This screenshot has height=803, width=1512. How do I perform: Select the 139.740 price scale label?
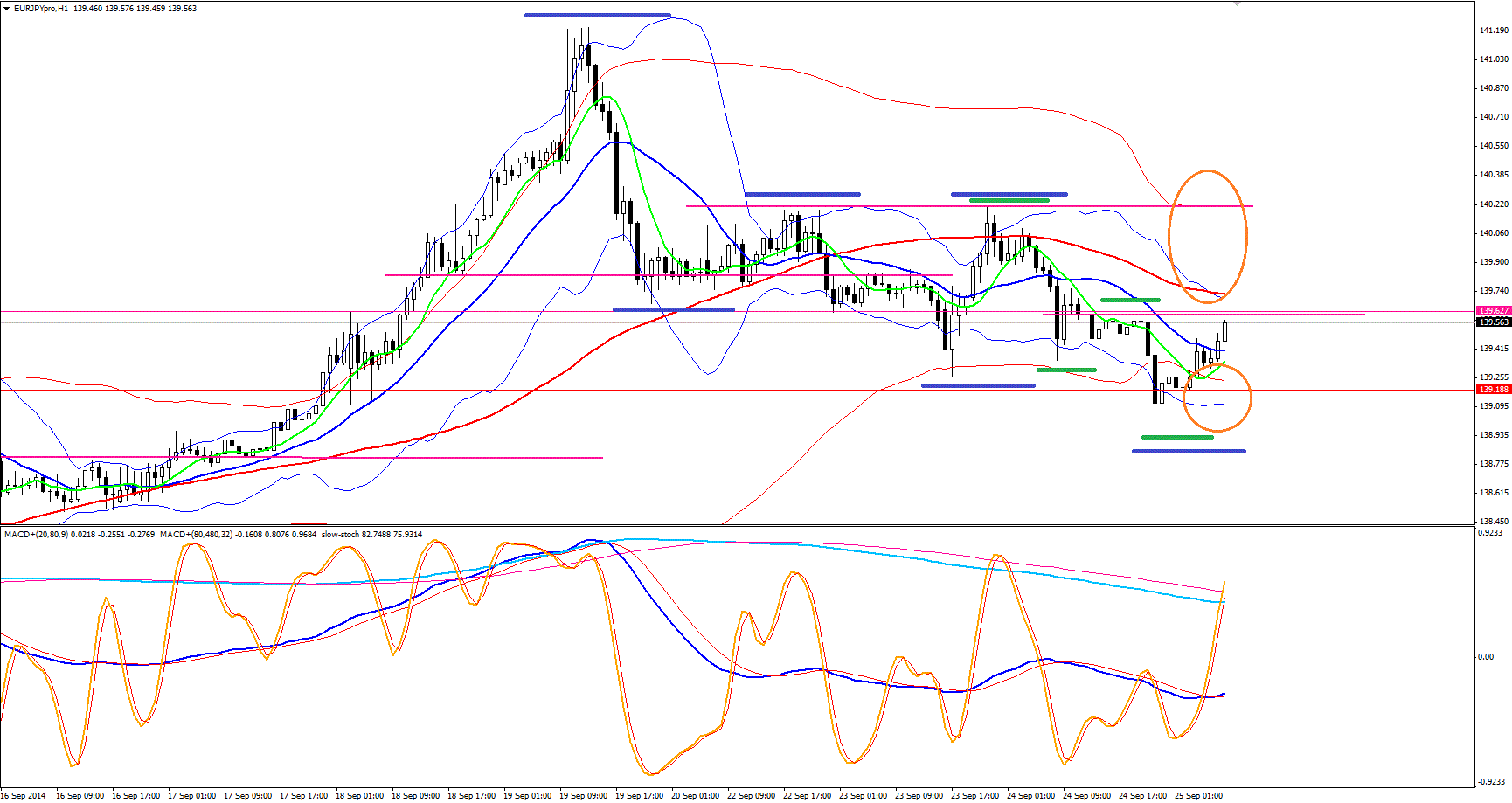tap(1494, 291)
